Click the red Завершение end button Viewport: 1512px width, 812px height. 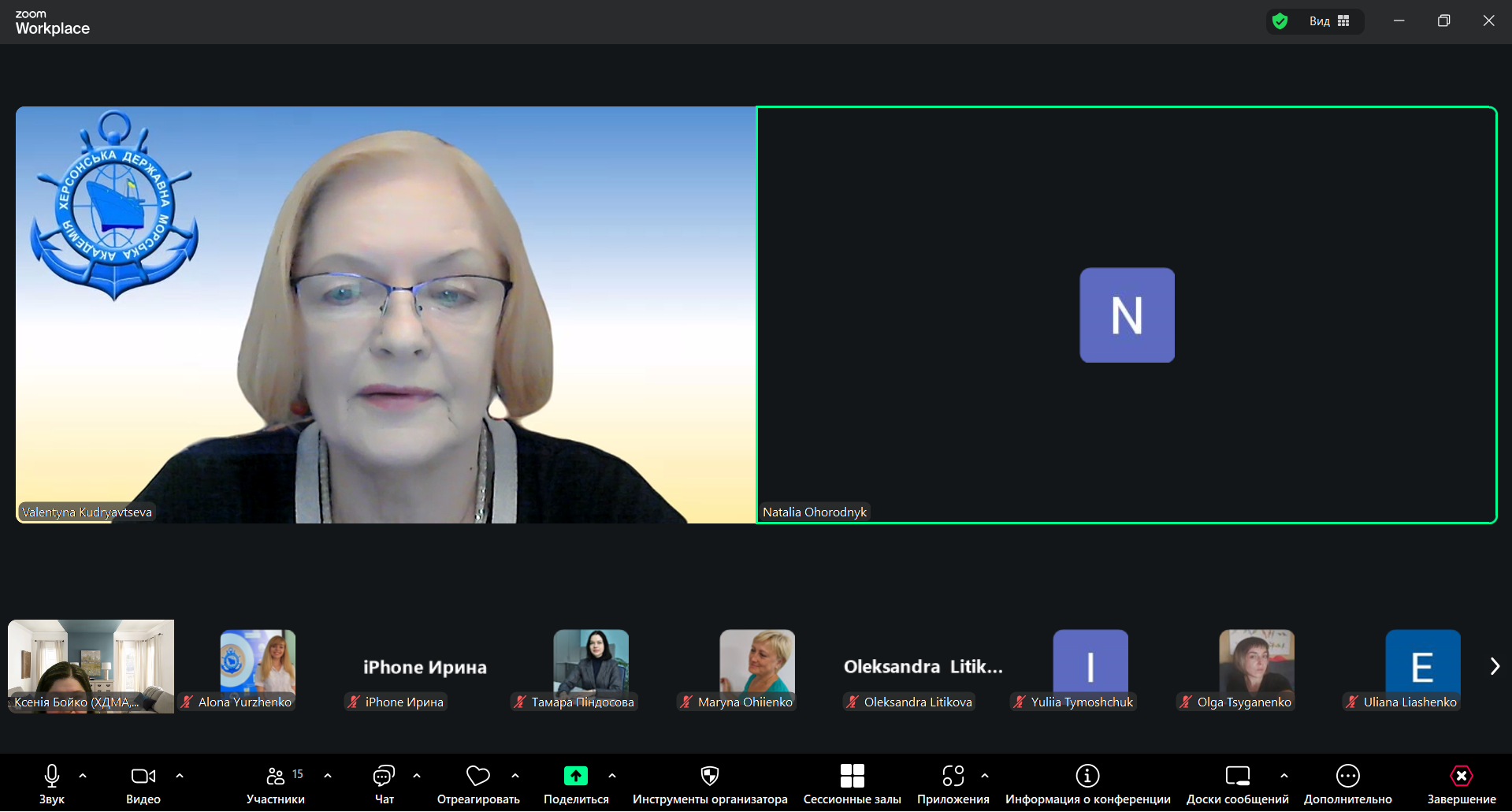tap(1461, 777)
